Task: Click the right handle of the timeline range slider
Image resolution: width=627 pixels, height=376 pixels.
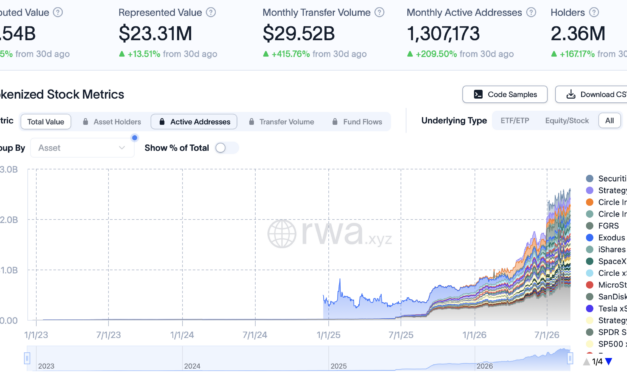Action: point(570,358)
